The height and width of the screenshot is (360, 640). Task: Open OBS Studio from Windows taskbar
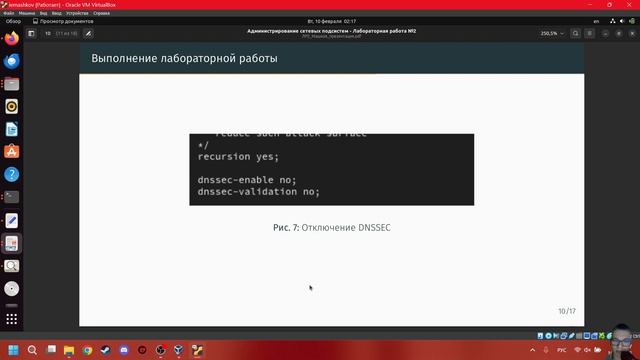(x=161, y=350)
